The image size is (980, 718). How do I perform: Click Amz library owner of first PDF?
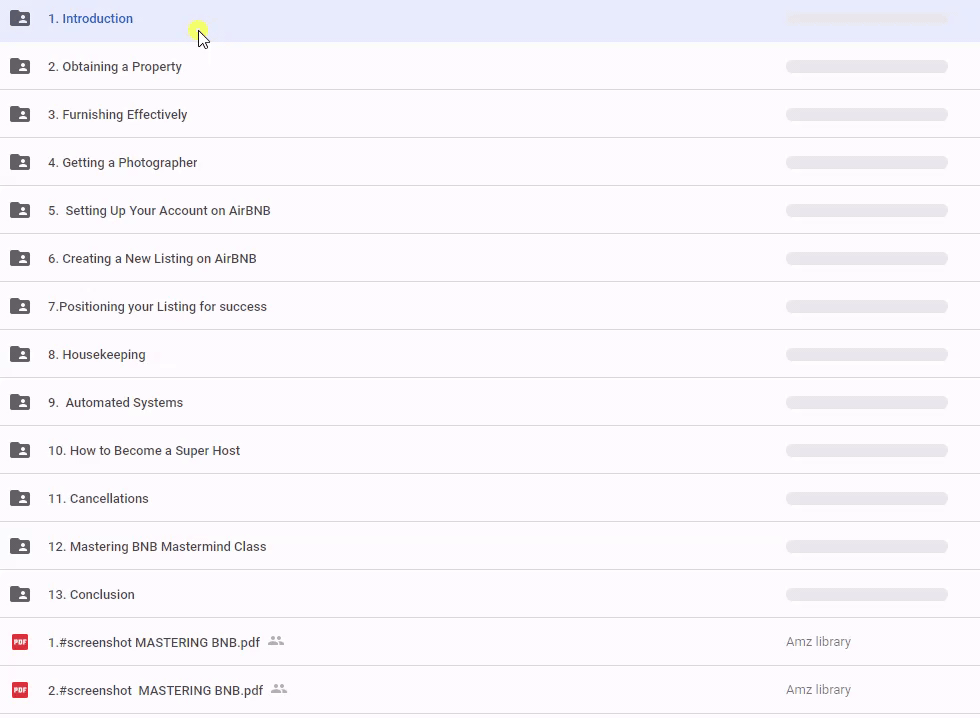[x=818, y=642]
